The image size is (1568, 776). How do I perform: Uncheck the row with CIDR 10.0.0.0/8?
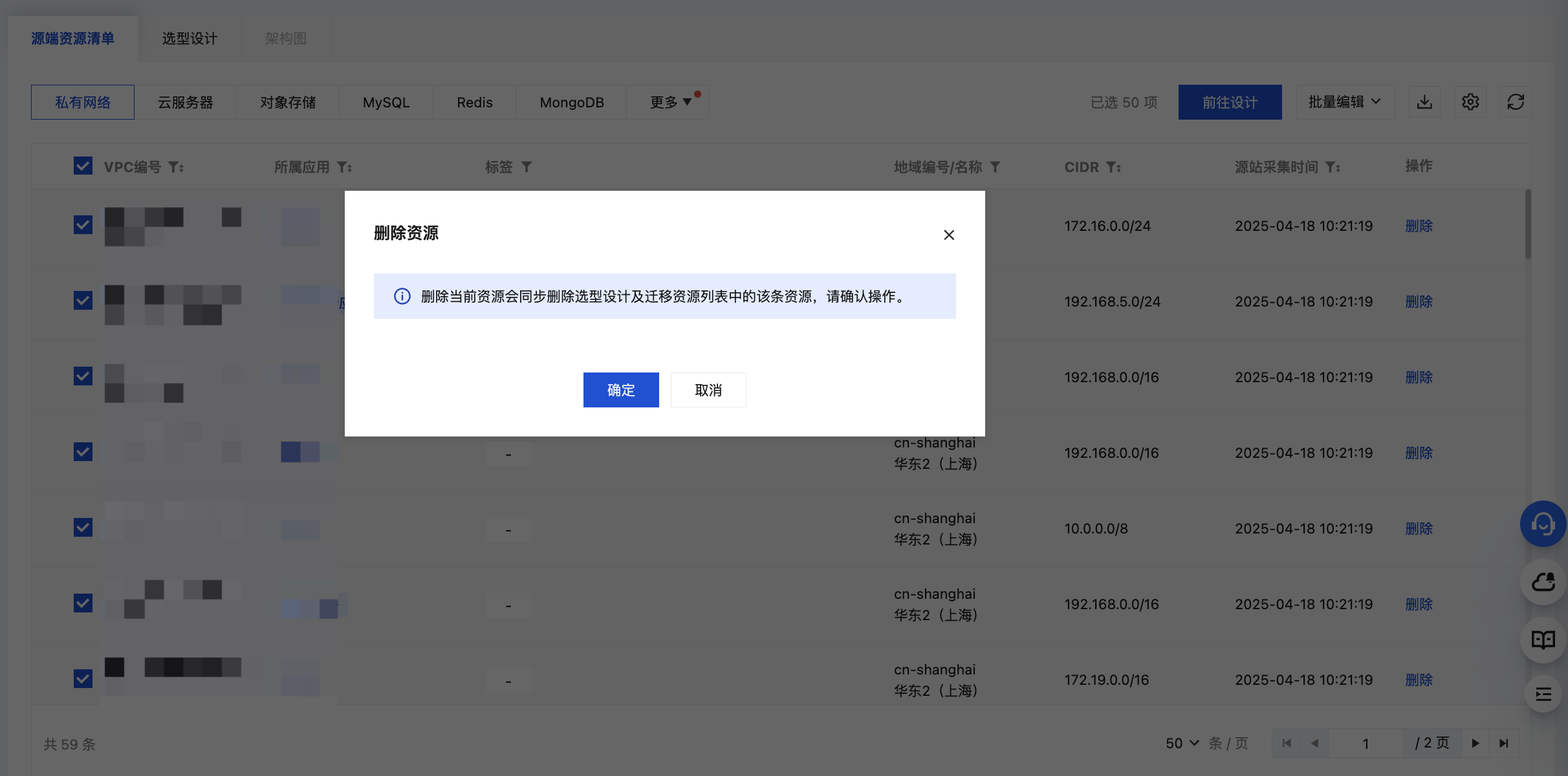point(83,528)
